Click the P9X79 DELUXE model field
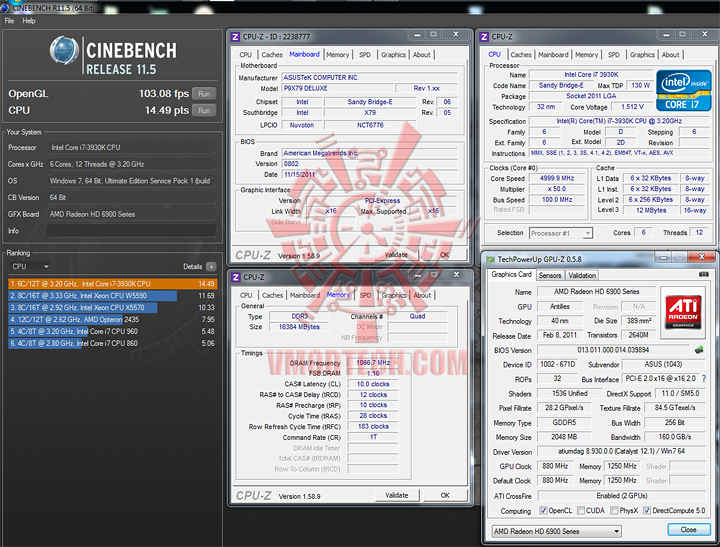This screenshot has height=547, width=720. (x=338, y=88)
